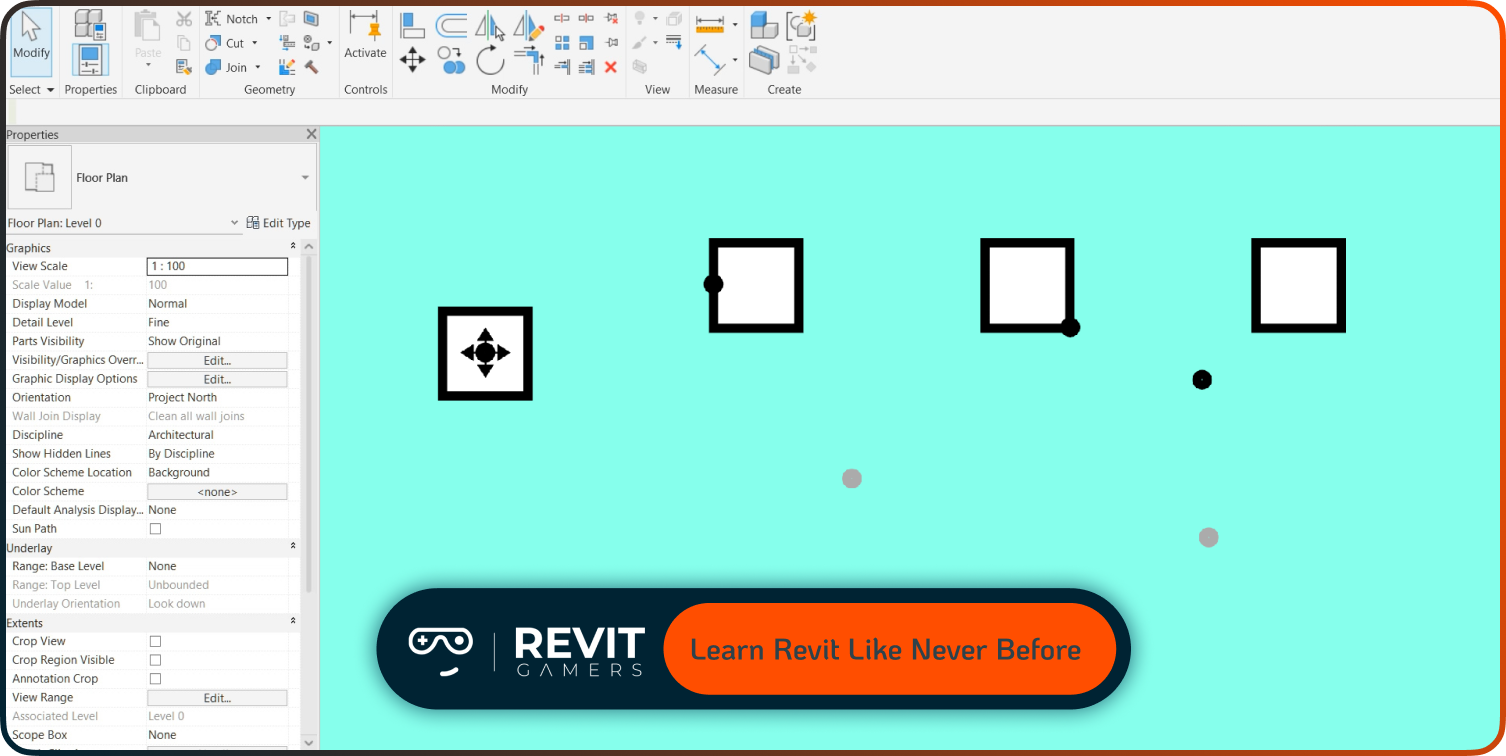Click the Create Assembly cube icon
This screenshot has width=1506, height=756.
(x=765, y=25)
